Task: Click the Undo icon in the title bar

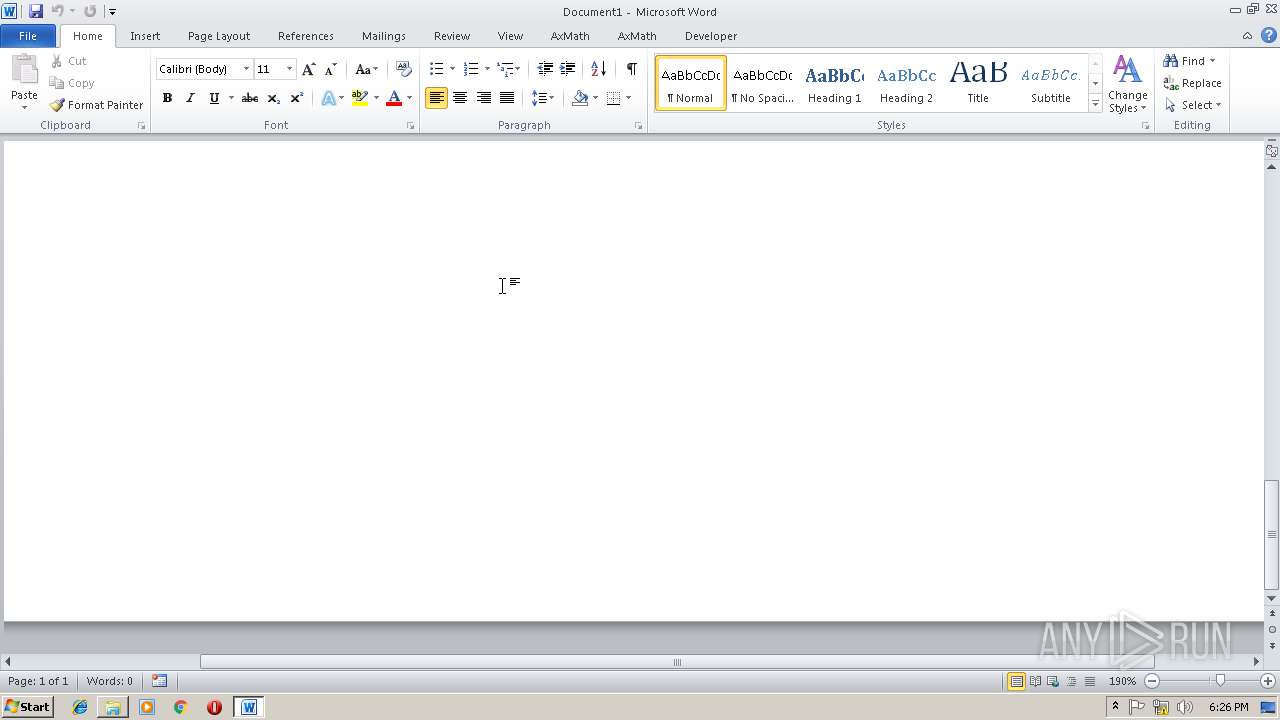Action: click(x=57, y=11)
